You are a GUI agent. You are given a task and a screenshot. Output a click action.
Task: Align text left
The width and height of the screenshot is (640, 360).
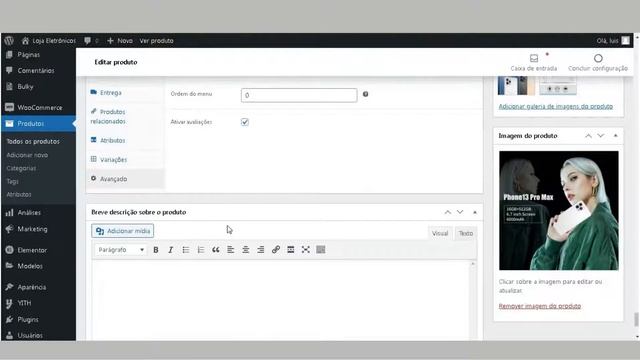coord(231,250)
